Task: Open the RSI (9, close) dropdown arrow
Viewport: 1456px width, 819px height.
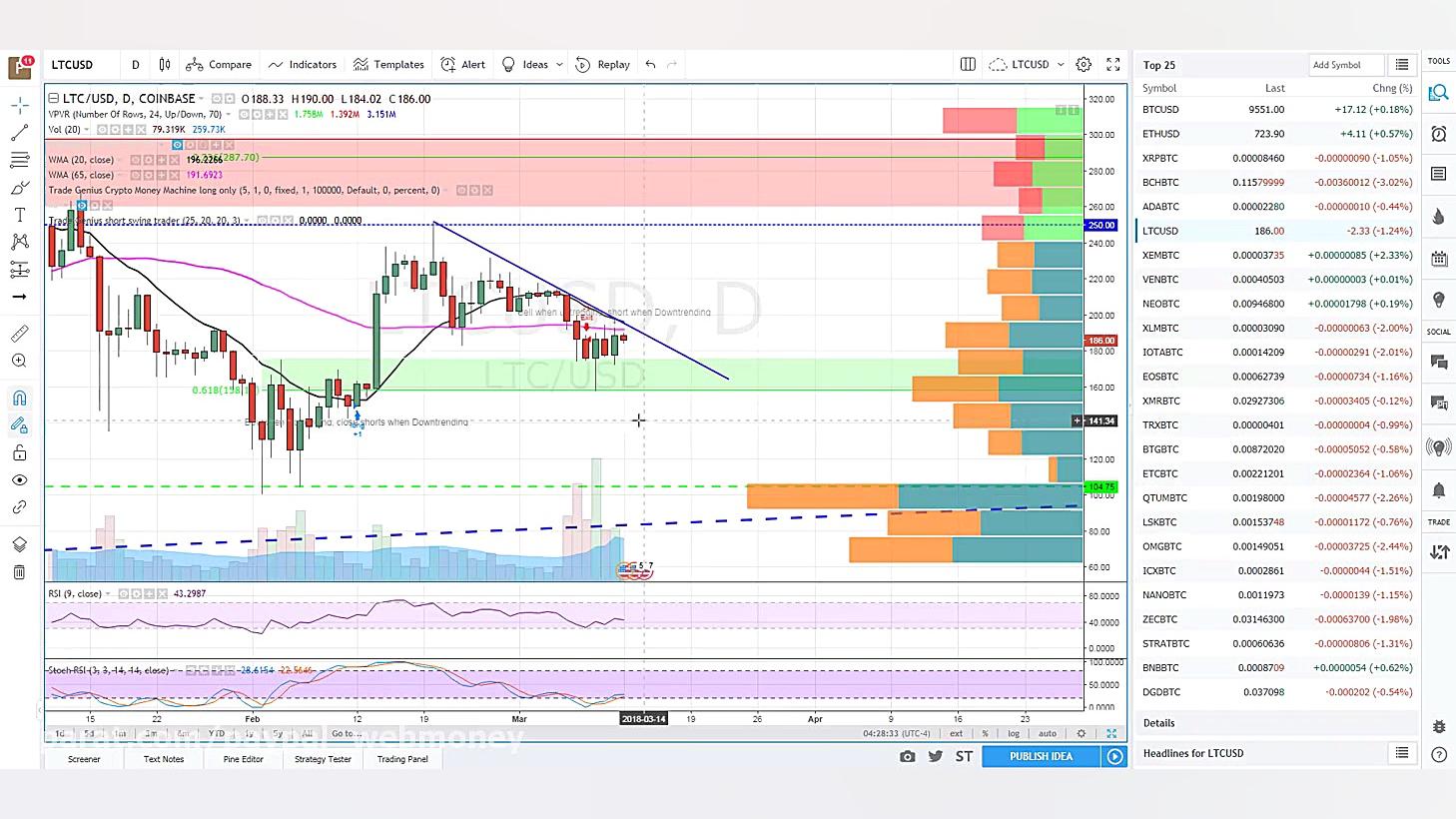Action: tap(109, 594)
